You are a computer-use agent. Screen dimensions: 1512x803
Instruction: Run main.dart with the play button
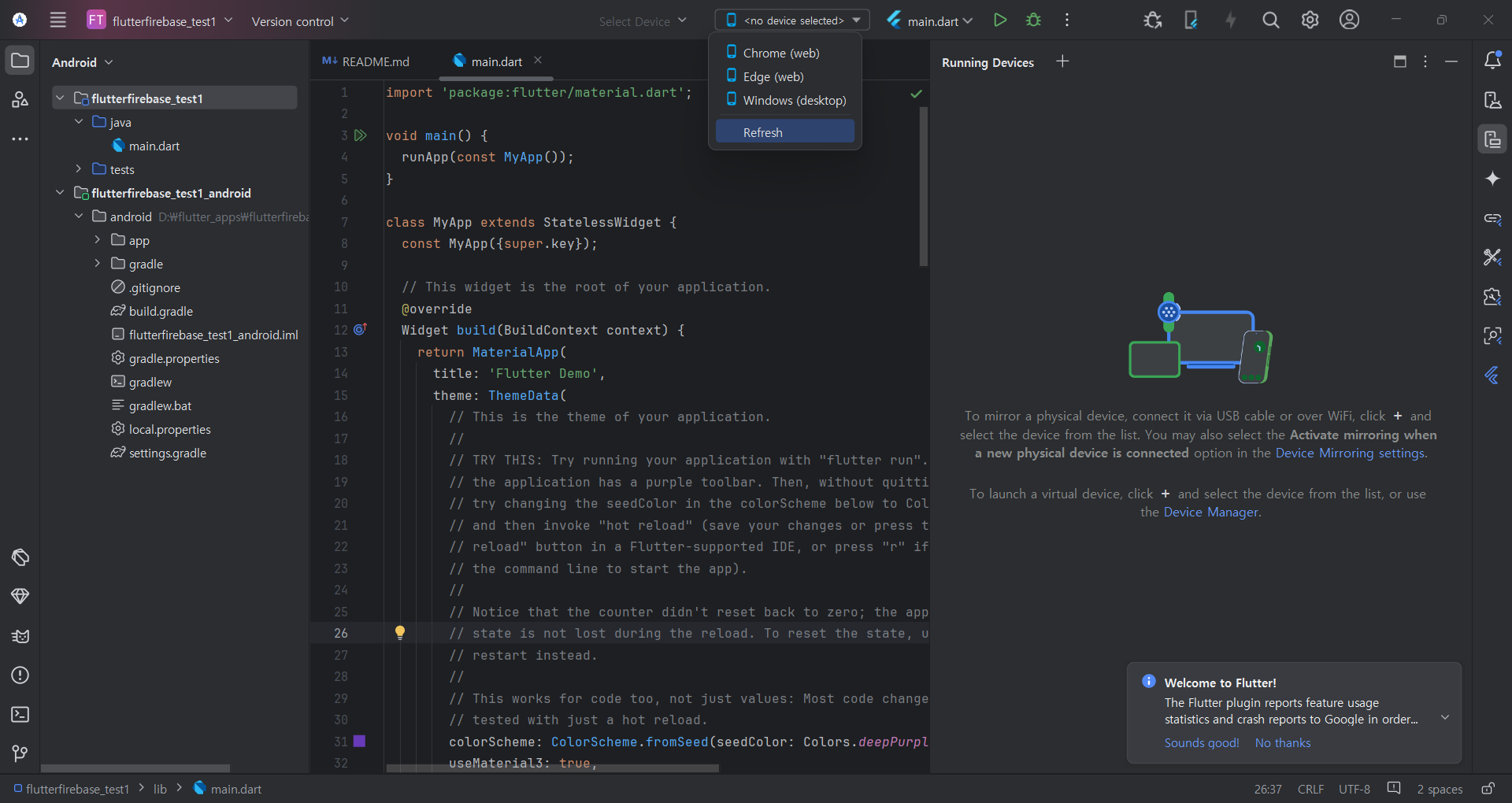pos(1000,20)
